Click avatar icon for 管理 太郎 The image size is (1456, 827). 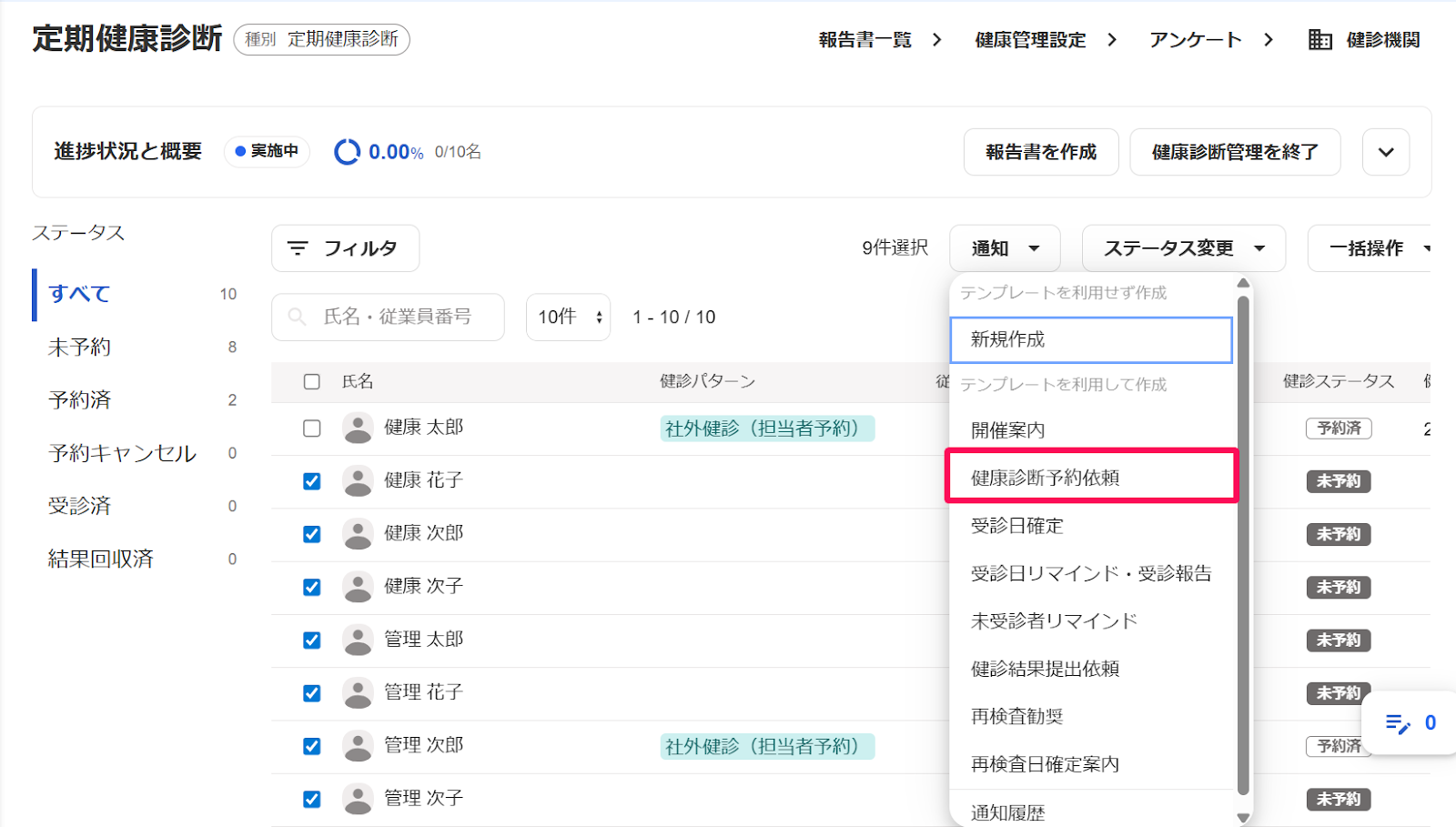point(358,640)
